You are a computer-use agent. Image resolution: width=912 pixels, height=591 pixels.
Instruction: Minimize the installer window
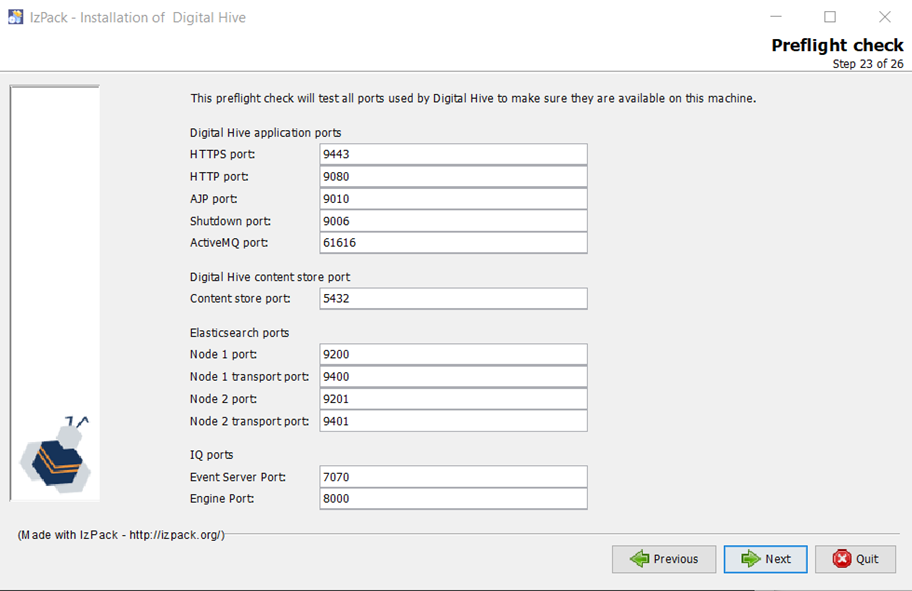[776, 17]
